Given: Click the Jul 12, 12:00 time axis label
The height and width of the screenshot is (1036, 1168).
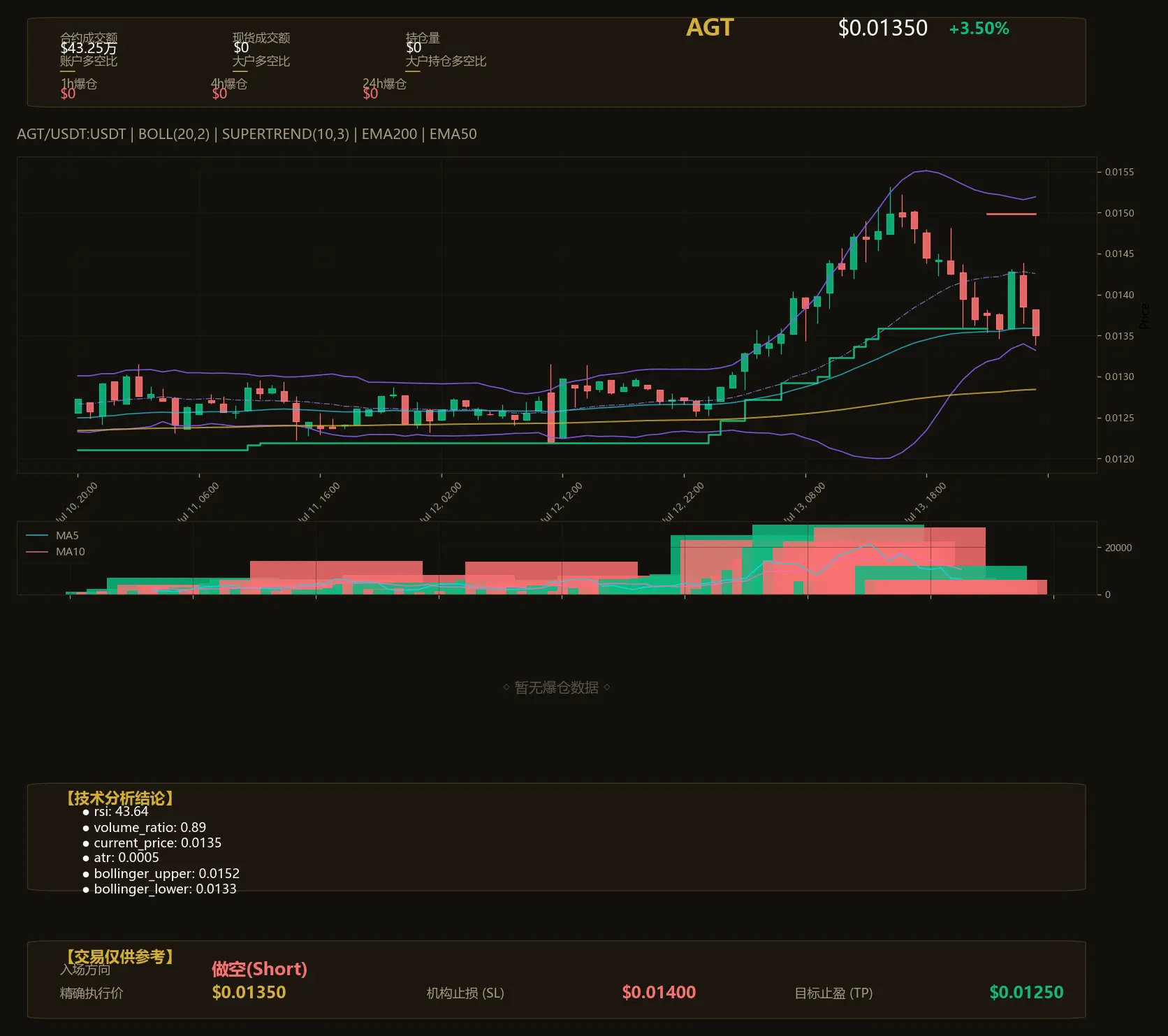Looking at the screenshot, I should click(x=560, y=502).
